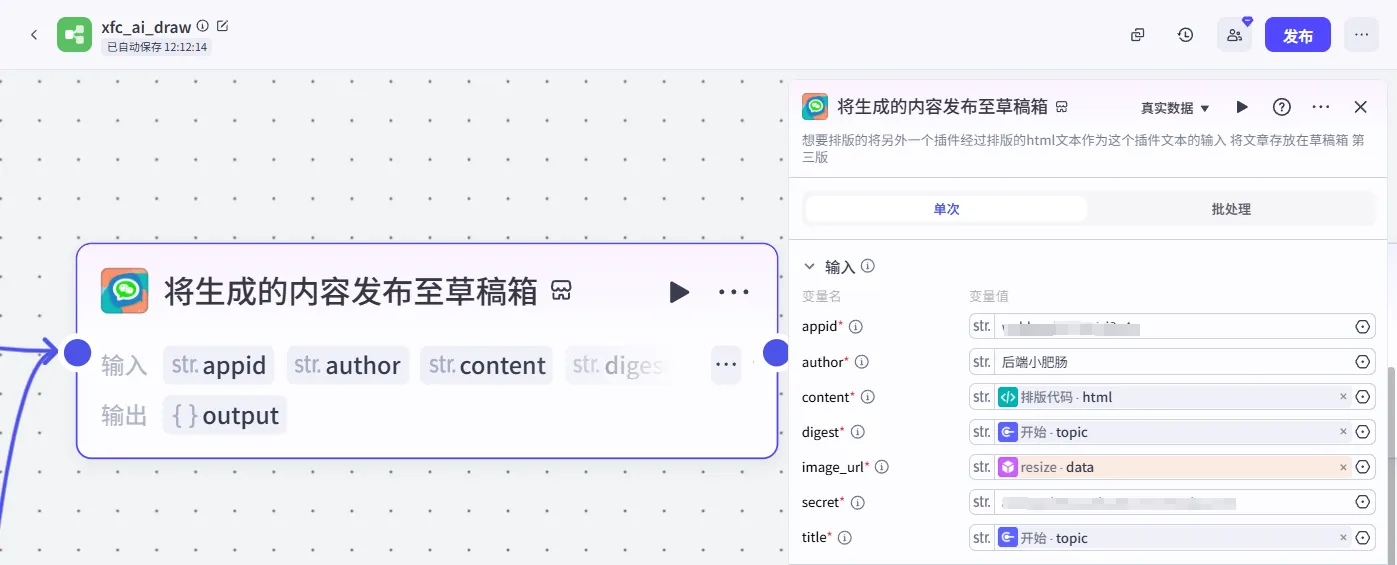Open variable selector for the secret row

click(x=1362, y=502)
